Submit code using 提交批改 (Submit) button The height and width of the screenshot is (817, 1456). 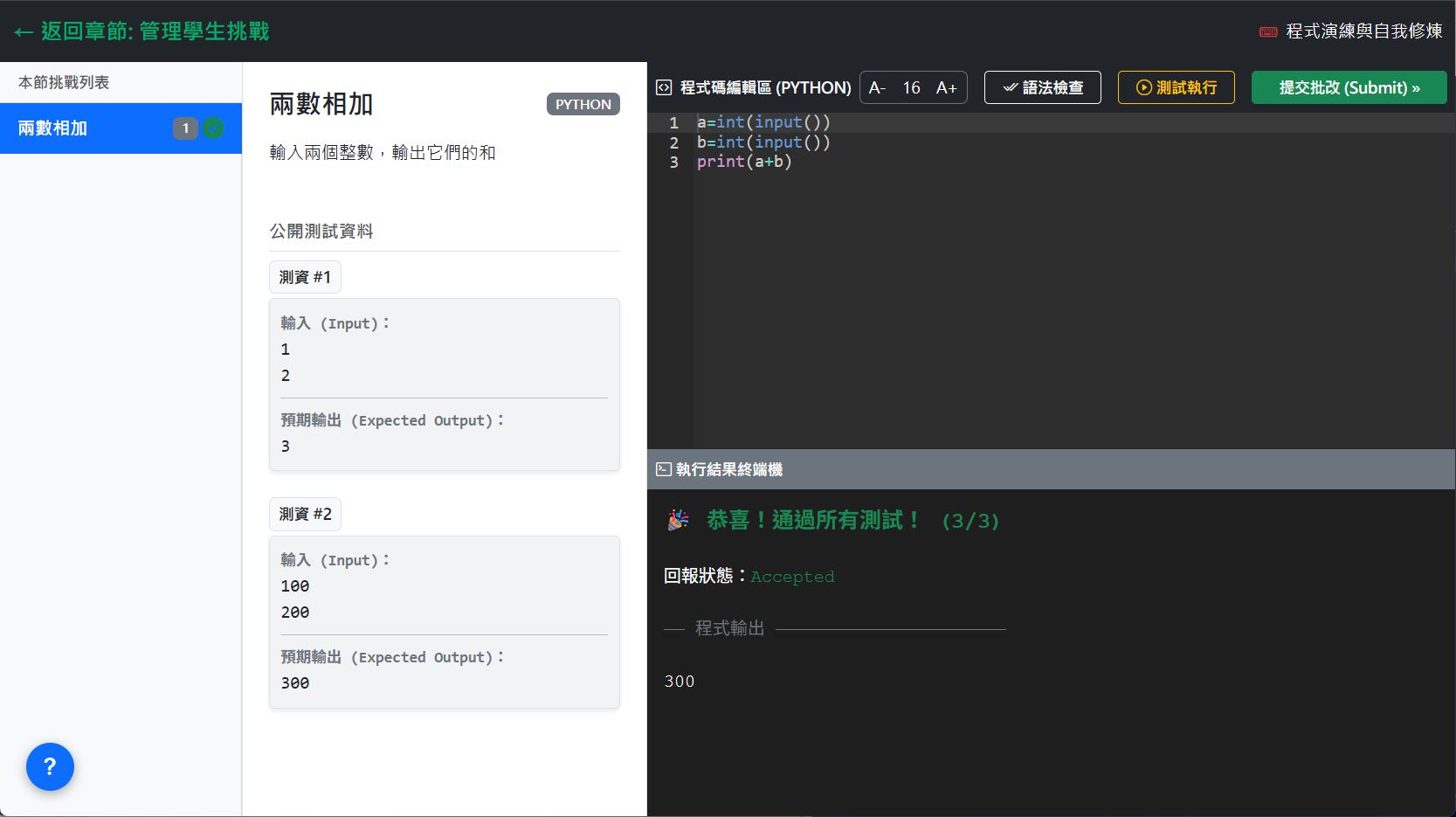[x=1349, y=87]
